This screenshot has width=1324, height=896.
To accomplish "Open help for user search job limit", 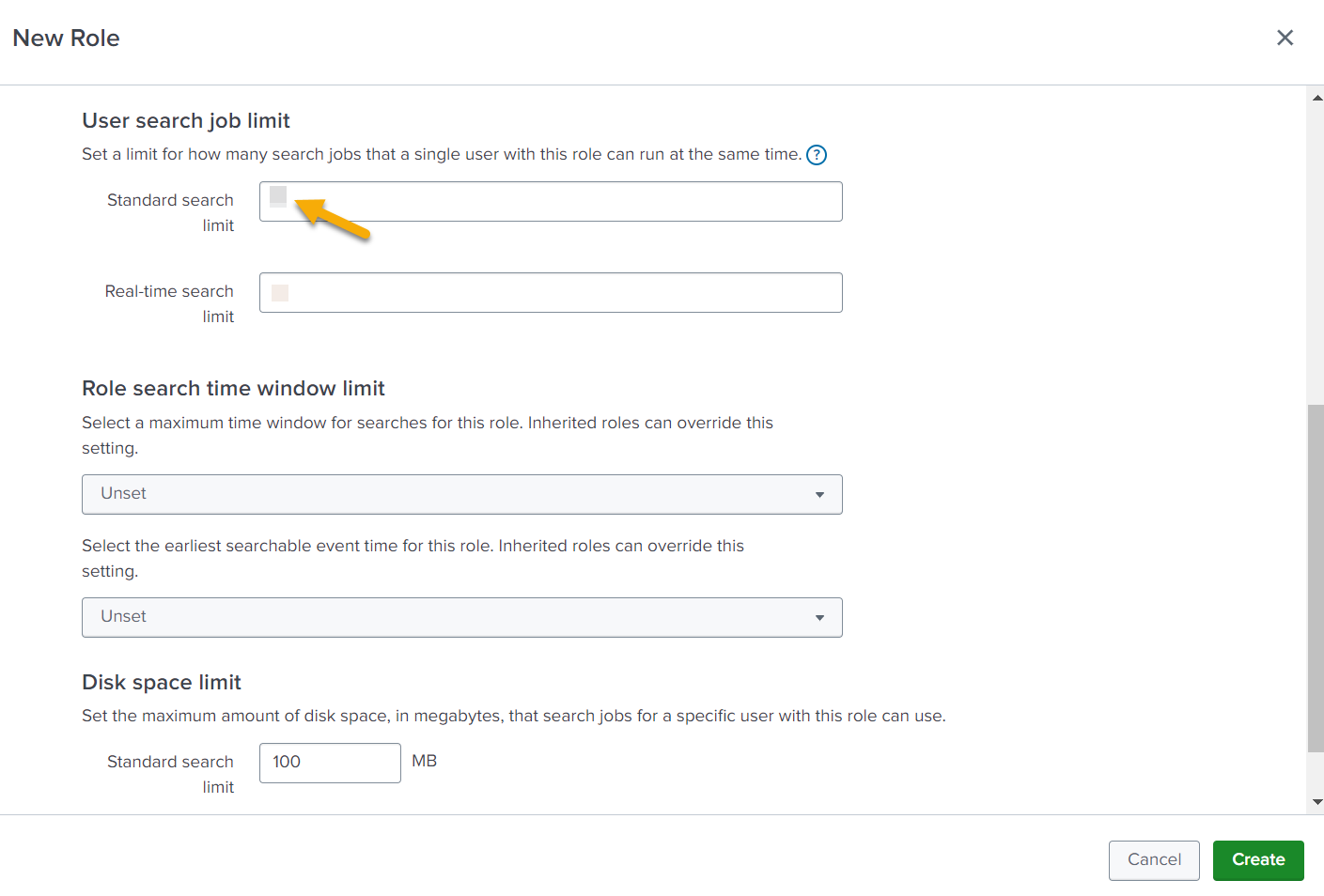I will pos(817,155).
